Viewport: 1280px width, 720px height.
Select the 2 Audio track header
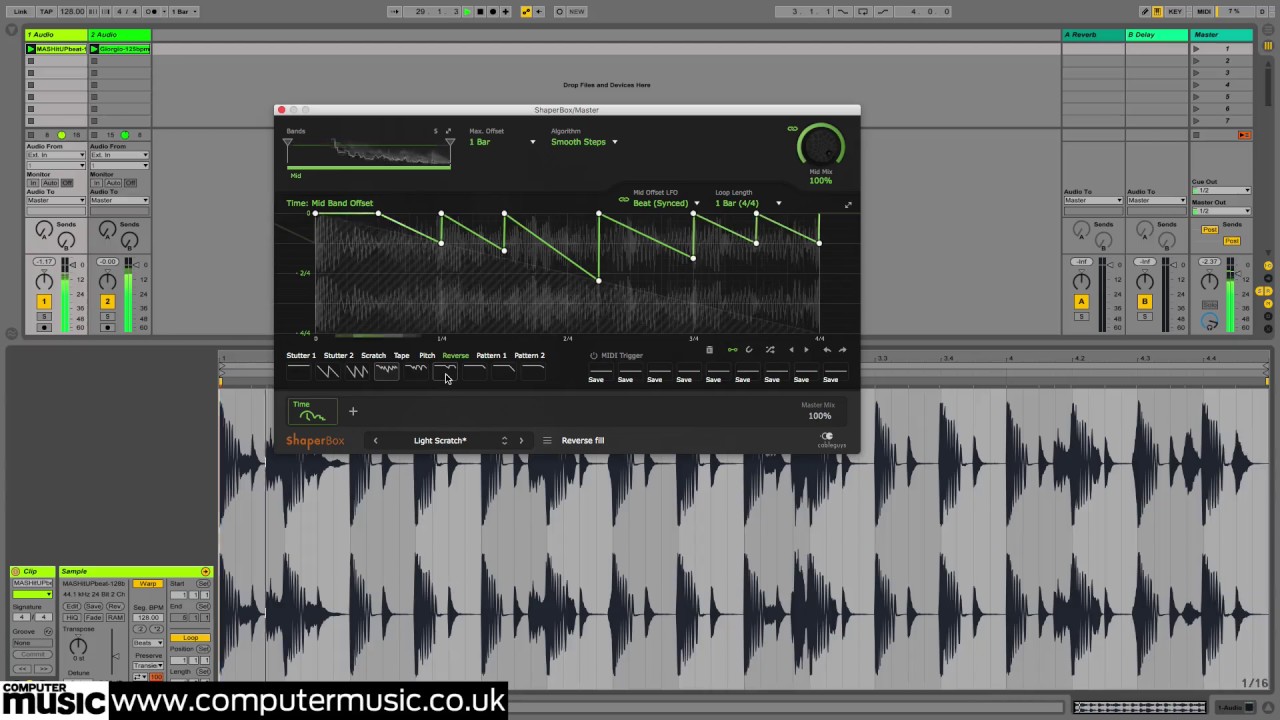point(119,35)
